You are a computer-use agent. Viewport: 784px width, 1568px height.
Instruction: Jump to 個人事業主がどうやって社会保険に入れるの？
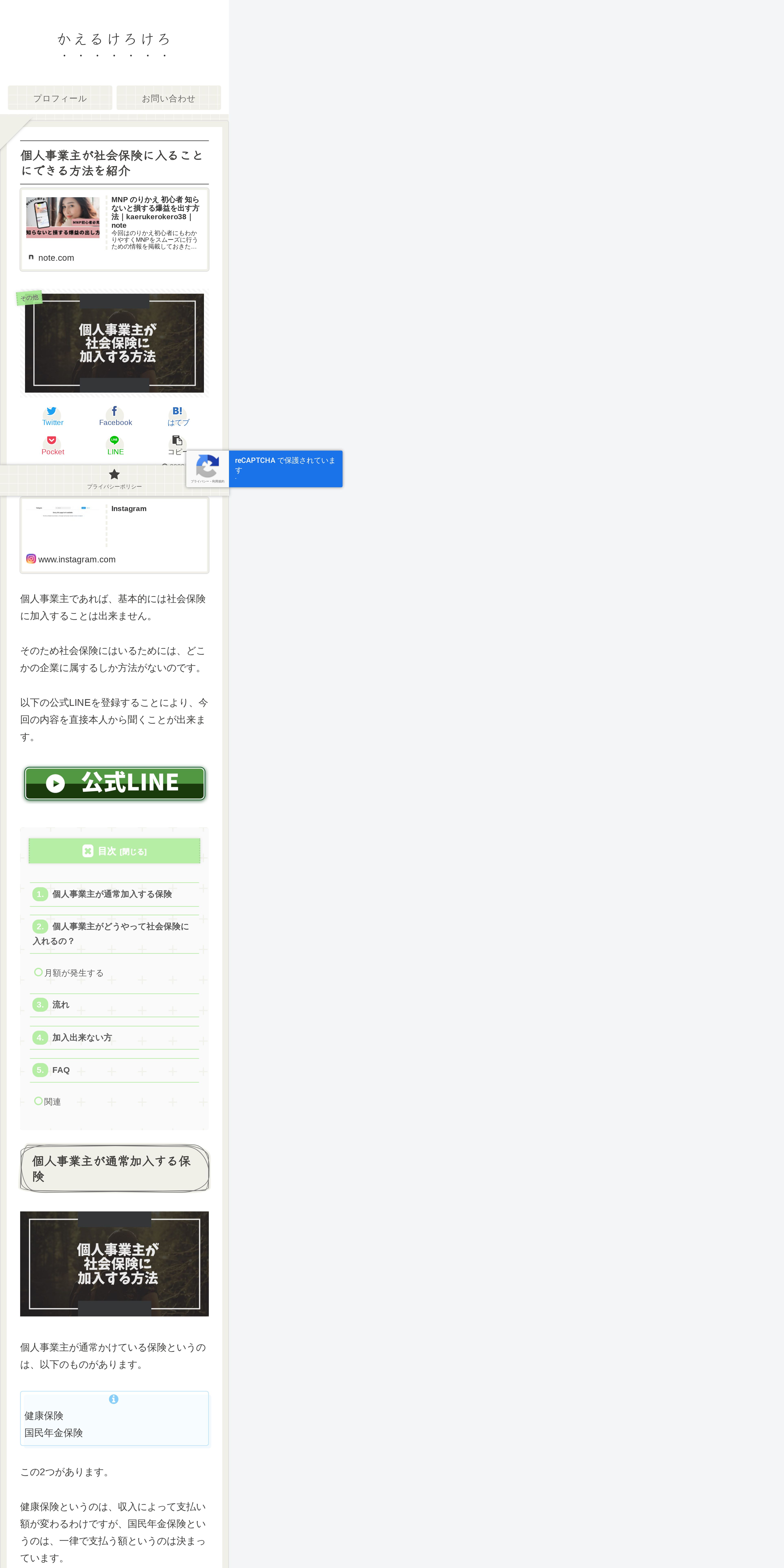[111, 934]
